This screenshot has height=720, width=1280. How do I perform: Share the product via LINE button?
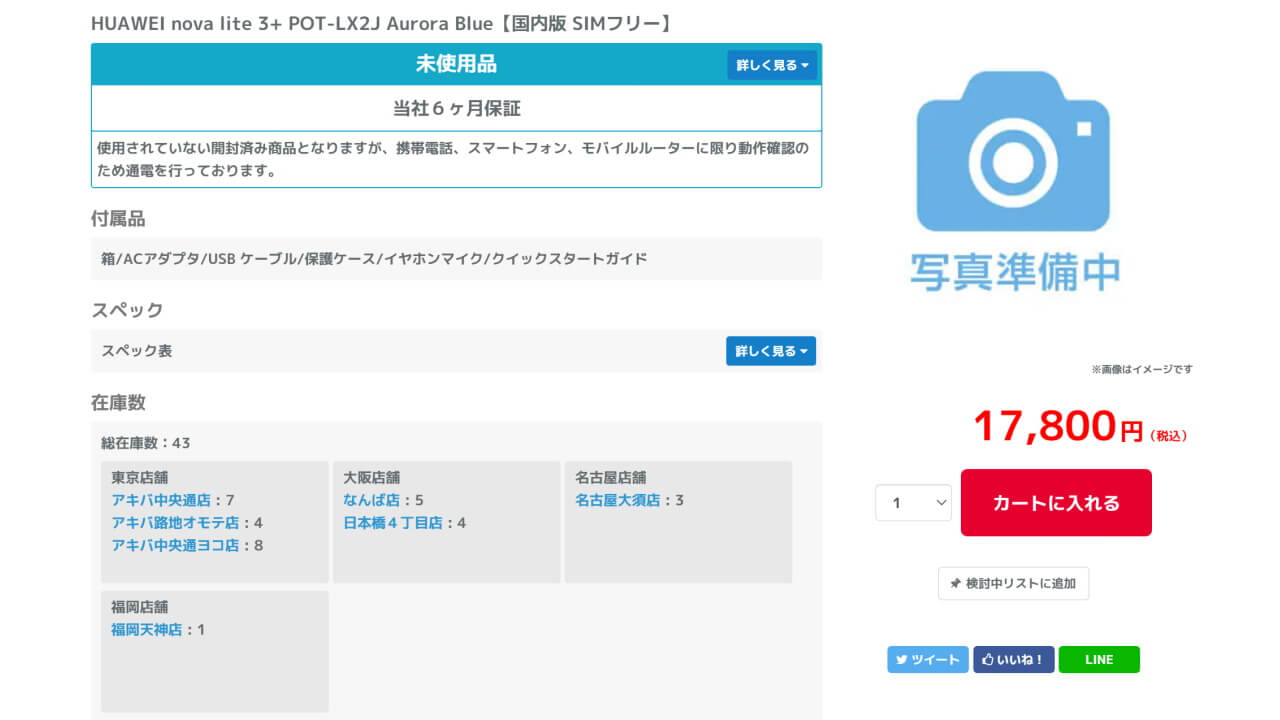tap(1098, 660)
